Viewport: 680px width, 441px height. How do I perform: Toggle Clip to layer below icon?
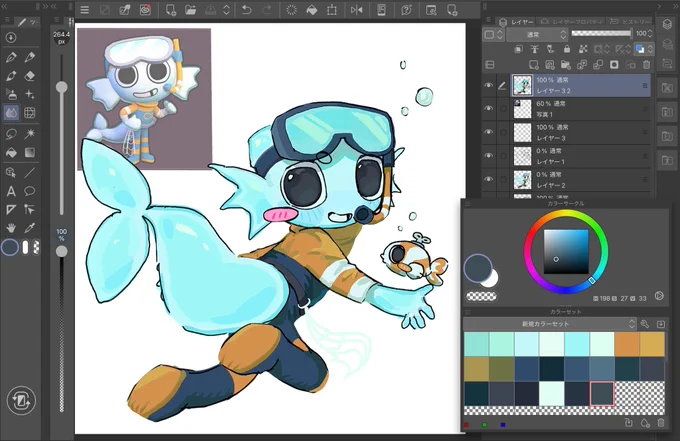pos(518,49)
